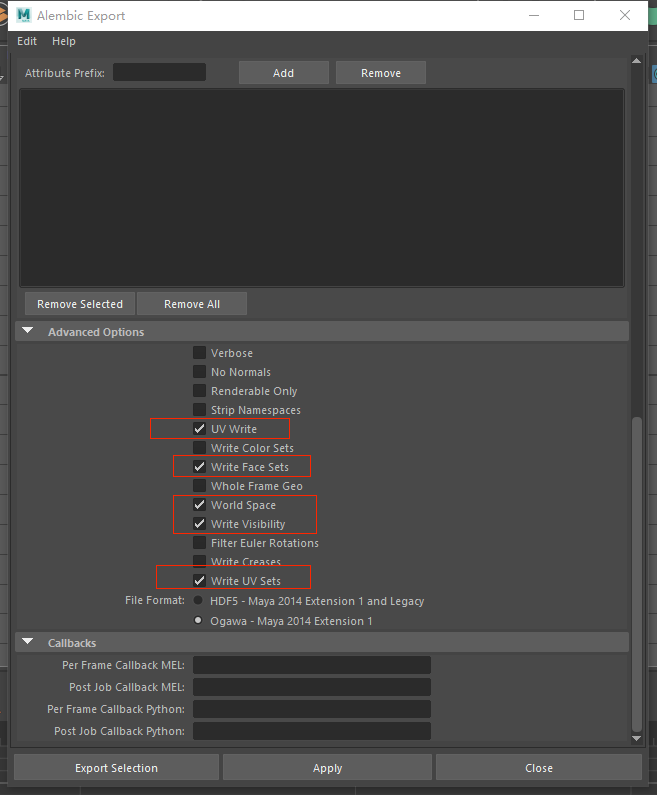This screenshot has height=795, width=657.
Task: Click the Per Frame Callback MEL field
Action: [312, 665]
